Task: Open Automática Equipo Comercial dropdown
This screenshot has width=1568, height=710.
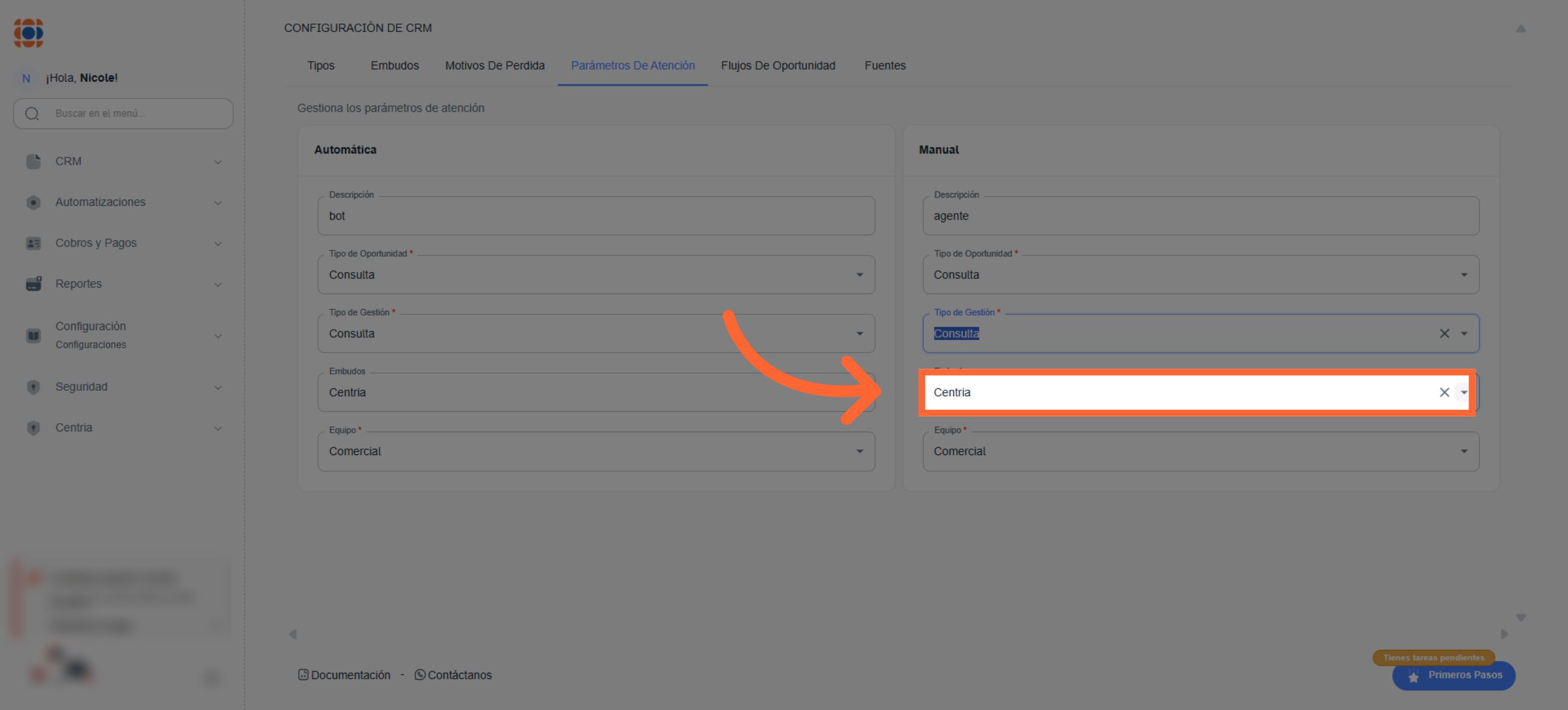Action: tap(859, 451)
